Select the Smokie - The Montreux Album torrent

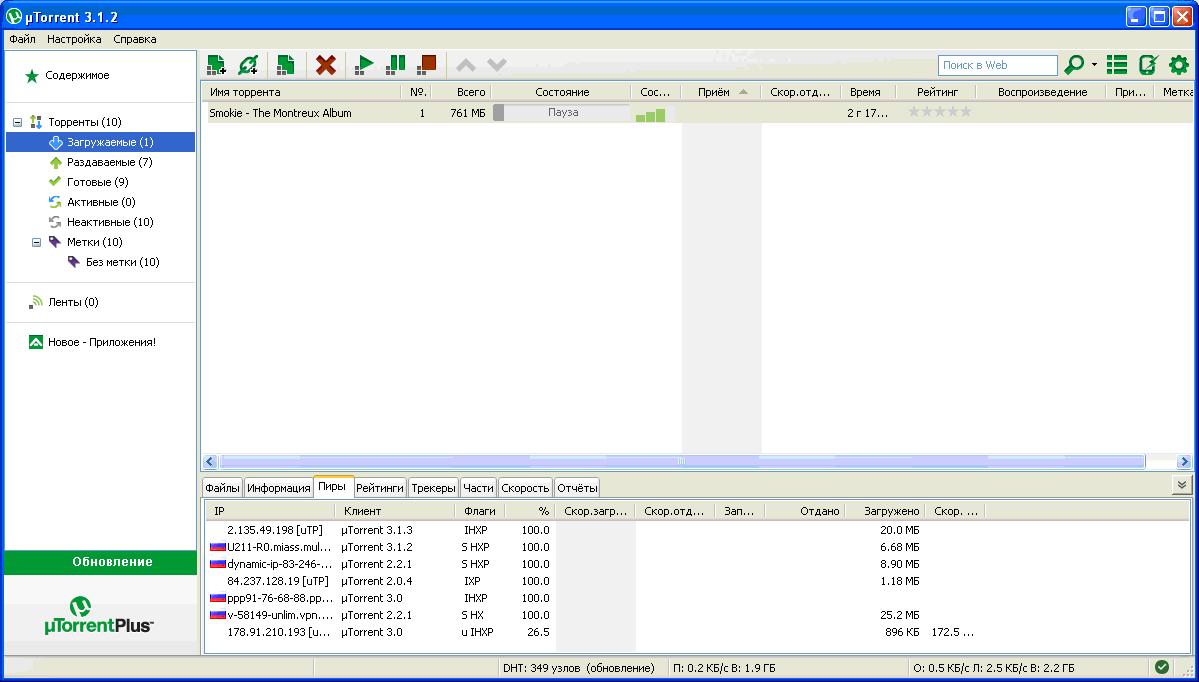[x=280, y=113]
